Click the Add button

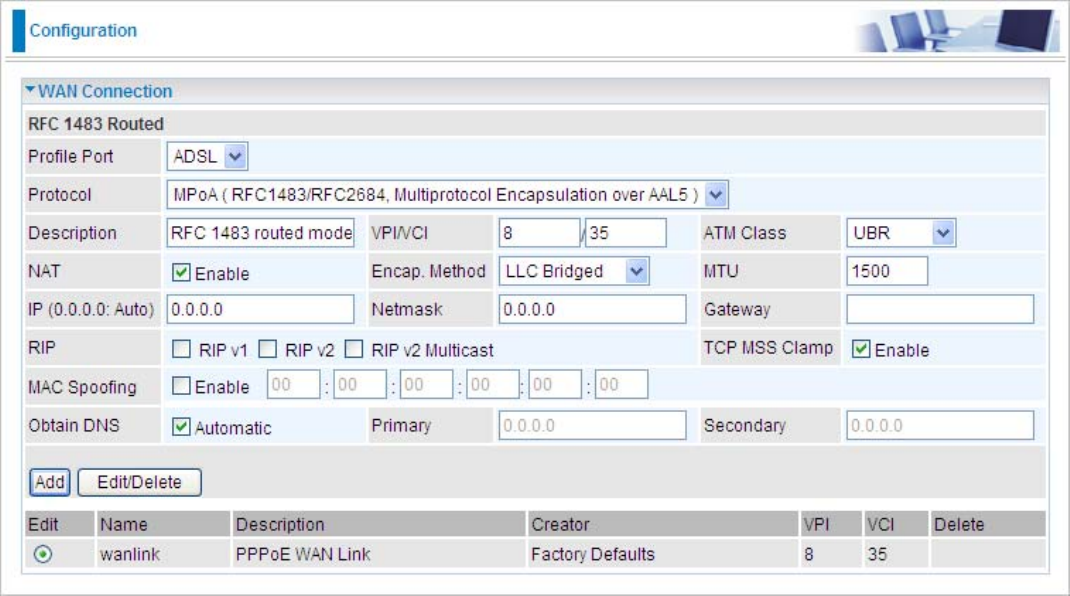pos(49,482)
